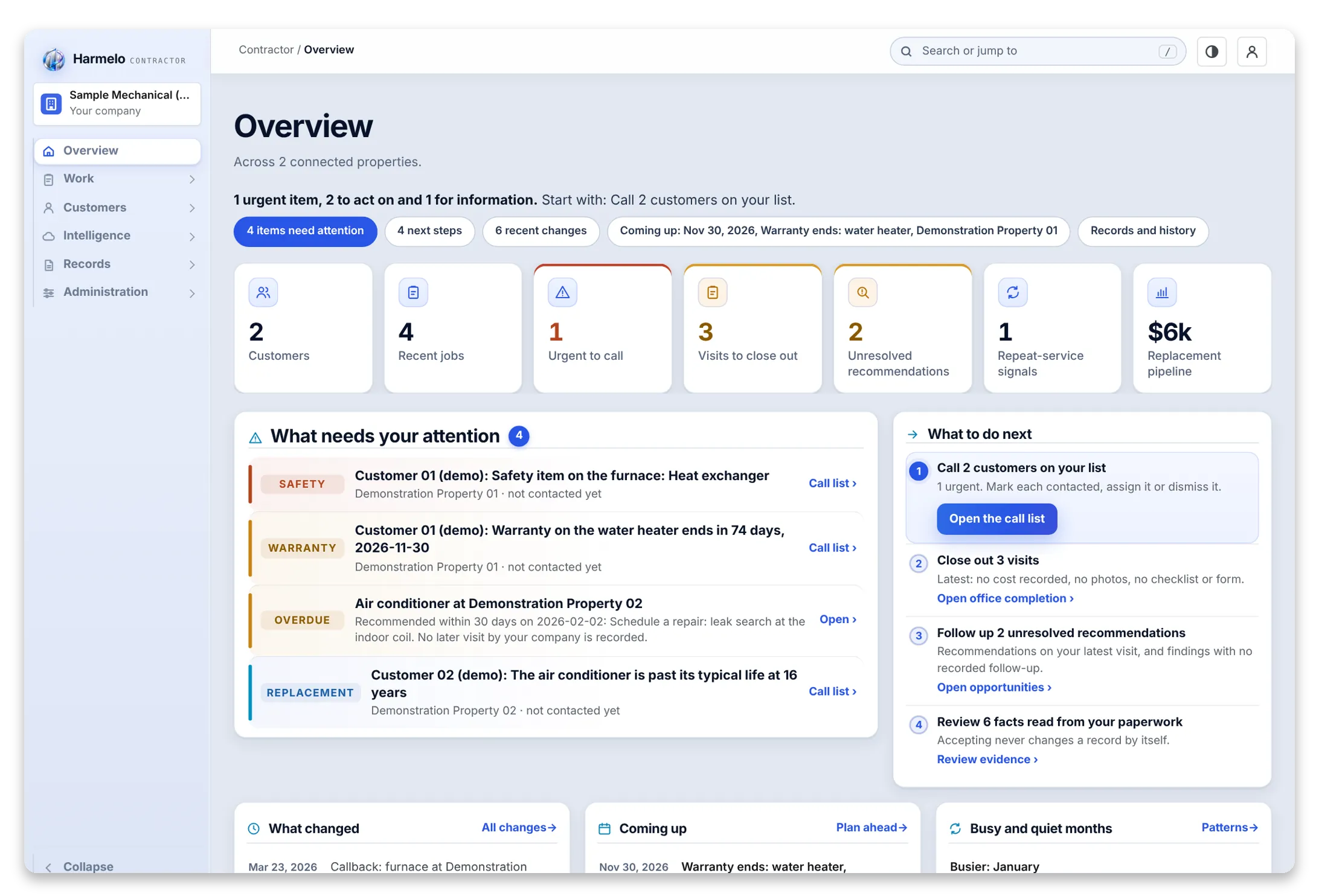The image size is (1319, 896).
Task: Open the Sample Mechanical company switcher
Action: [x=117, y=104]
